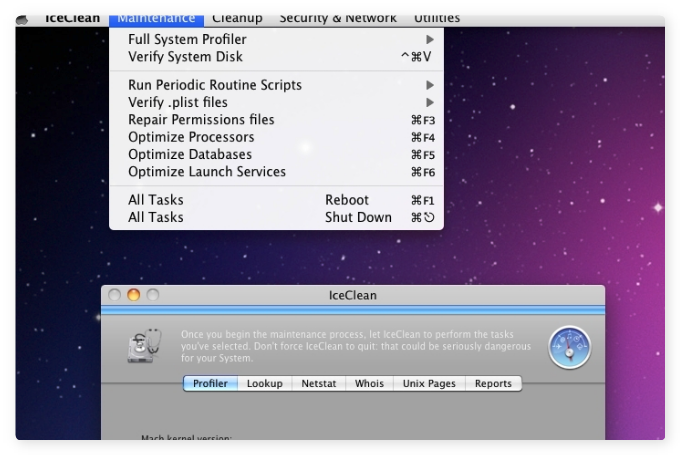
Task: Open the Utilities menu
Action: click(437, 19)
